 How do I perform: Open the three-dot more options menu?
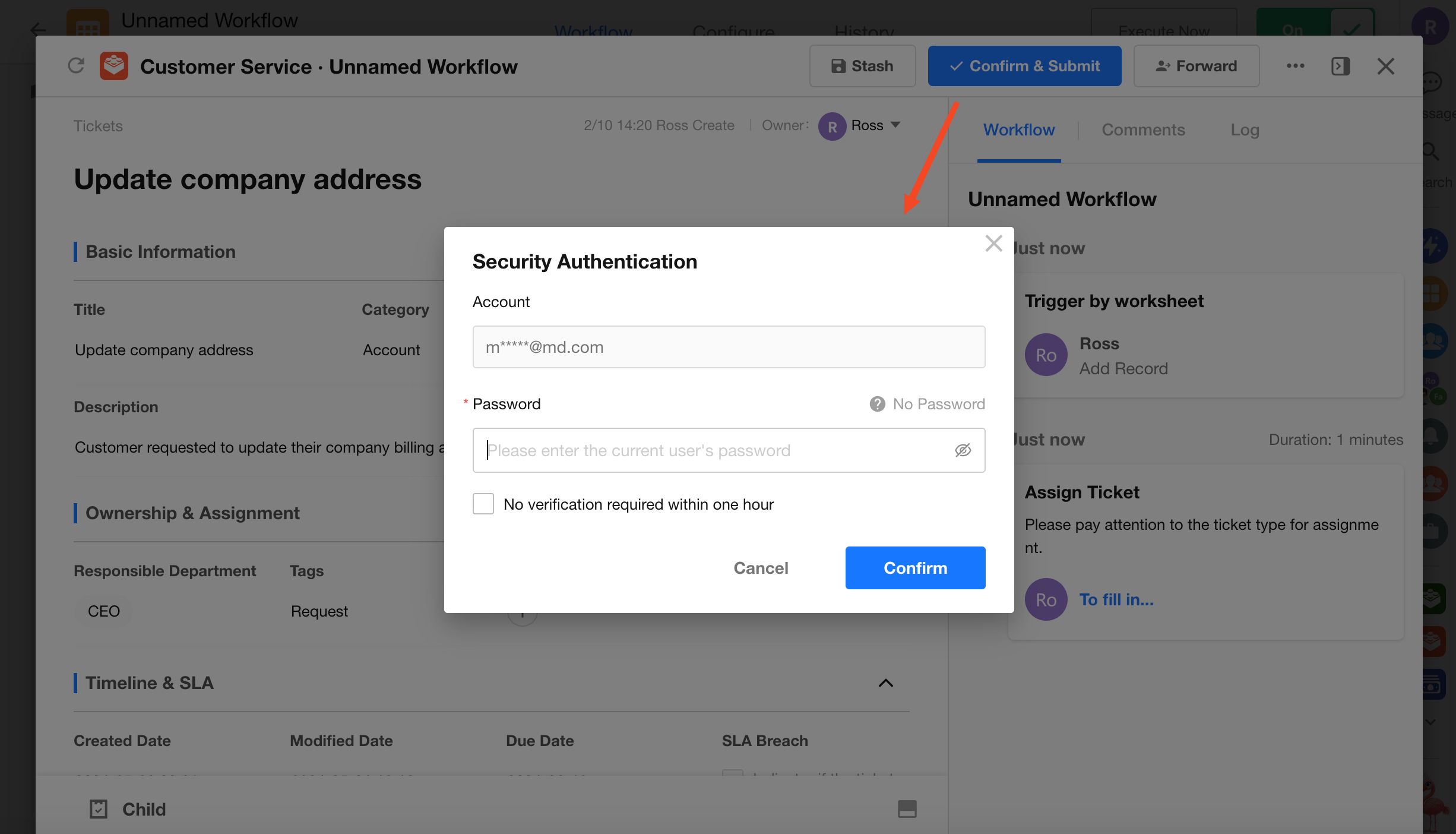pyautogui.click(x=1295, y=66)
